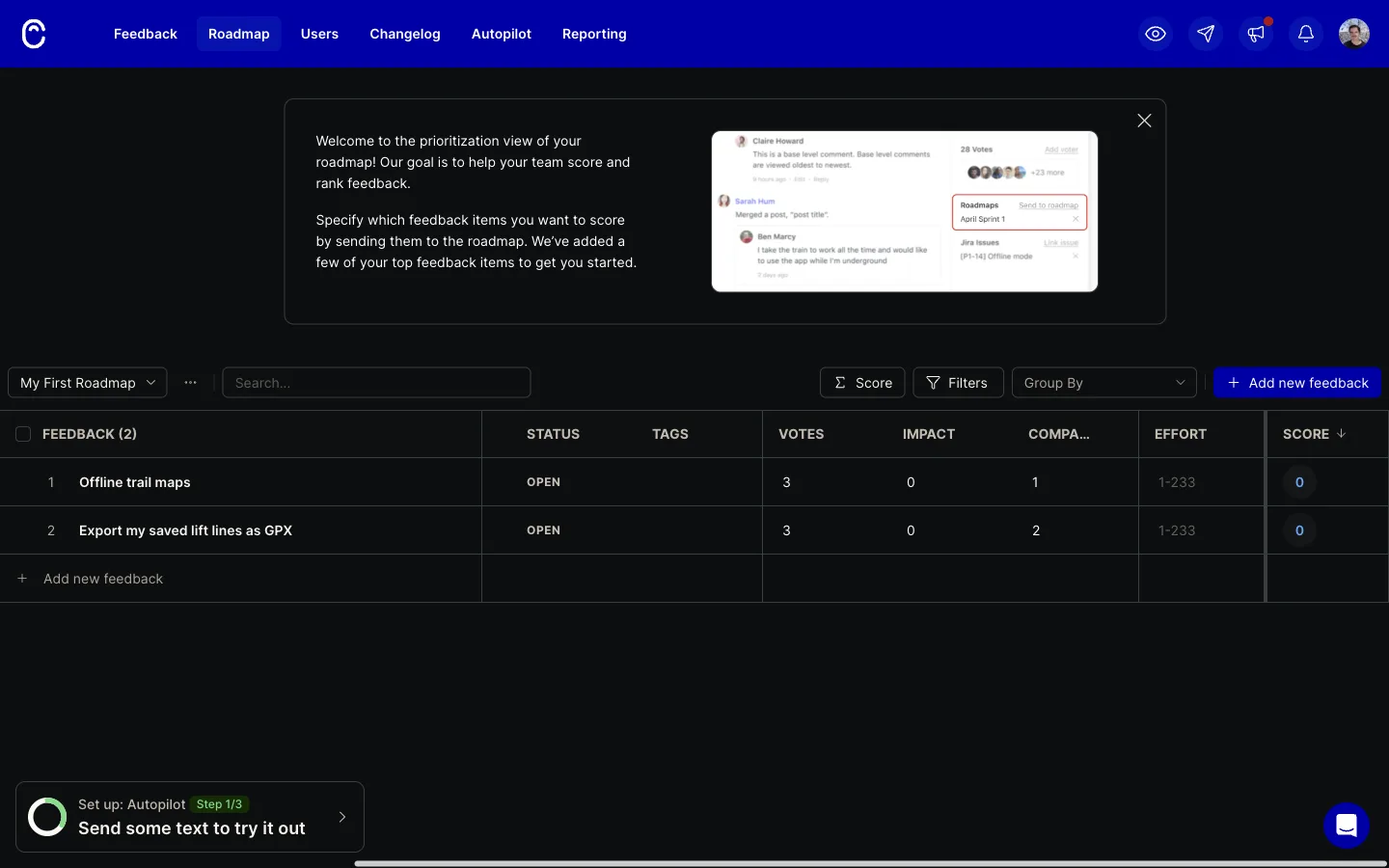Click the Tags column header

[670, 434]
